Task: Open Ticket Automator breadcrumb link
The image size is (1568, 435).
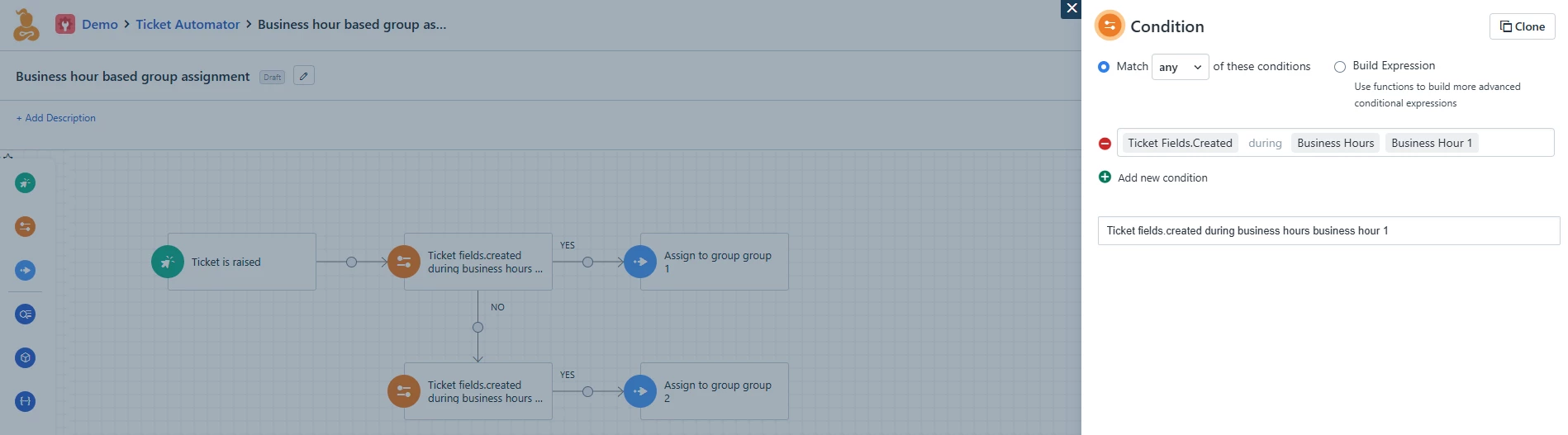Action: coord(188,25)
